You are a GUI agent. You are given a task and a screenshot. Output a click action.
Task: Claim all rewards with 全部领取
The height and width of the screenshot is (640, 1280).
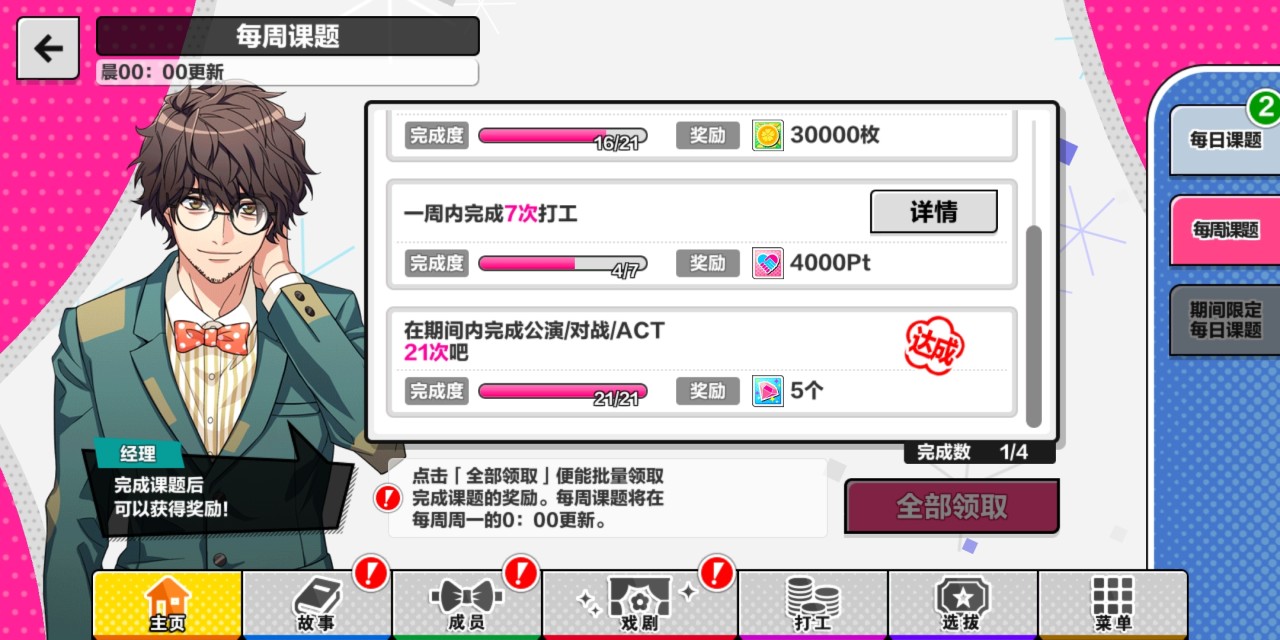[x=952, y=506]
